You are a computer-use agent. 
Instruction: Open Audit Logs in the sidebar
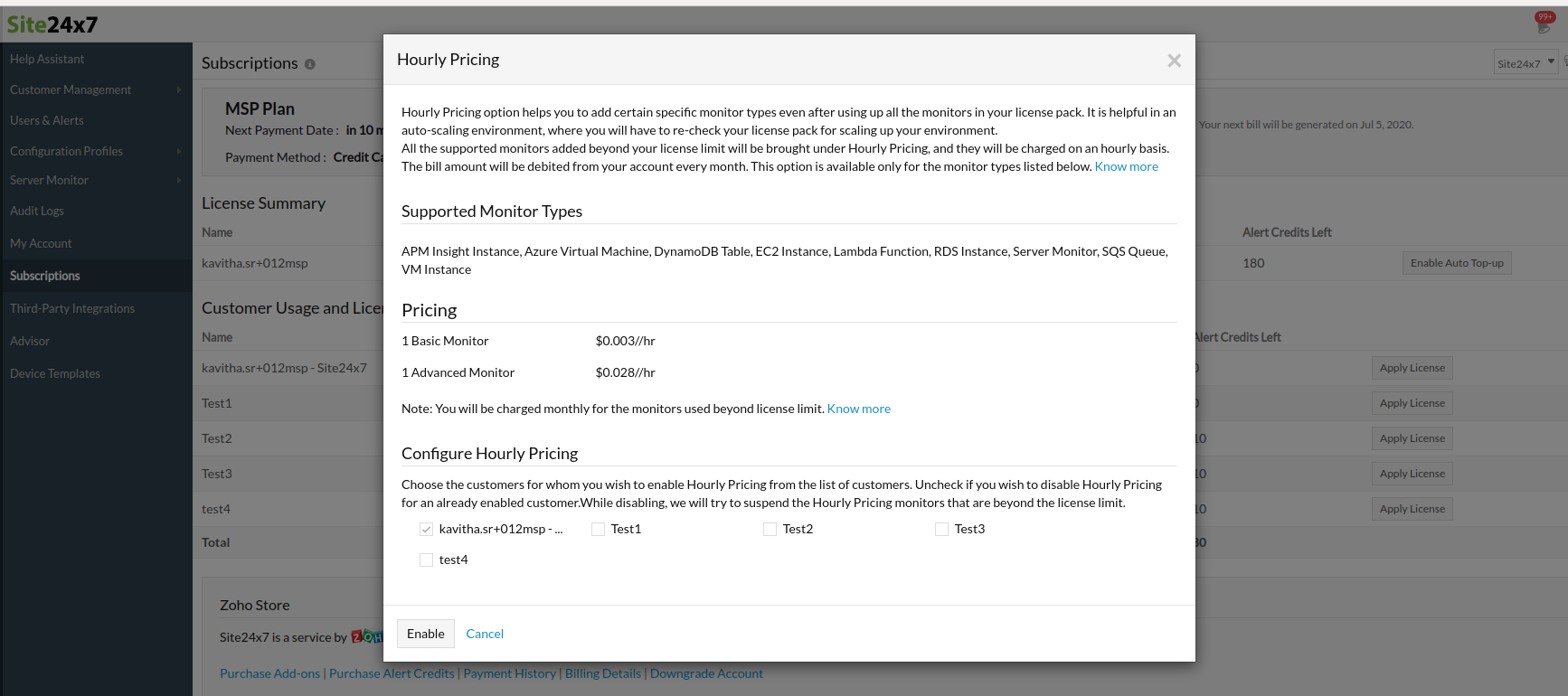37,211
